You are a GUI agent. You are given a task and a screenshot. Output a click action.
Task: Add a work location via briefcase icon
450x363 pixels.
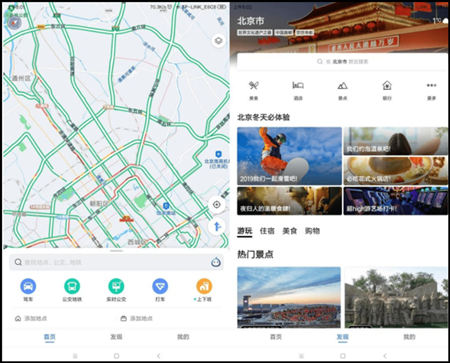point(123,318)
